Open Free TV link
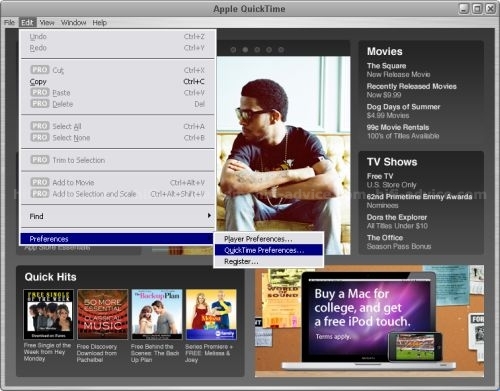The height and width of the screenshot is (391, 500). 380,176
